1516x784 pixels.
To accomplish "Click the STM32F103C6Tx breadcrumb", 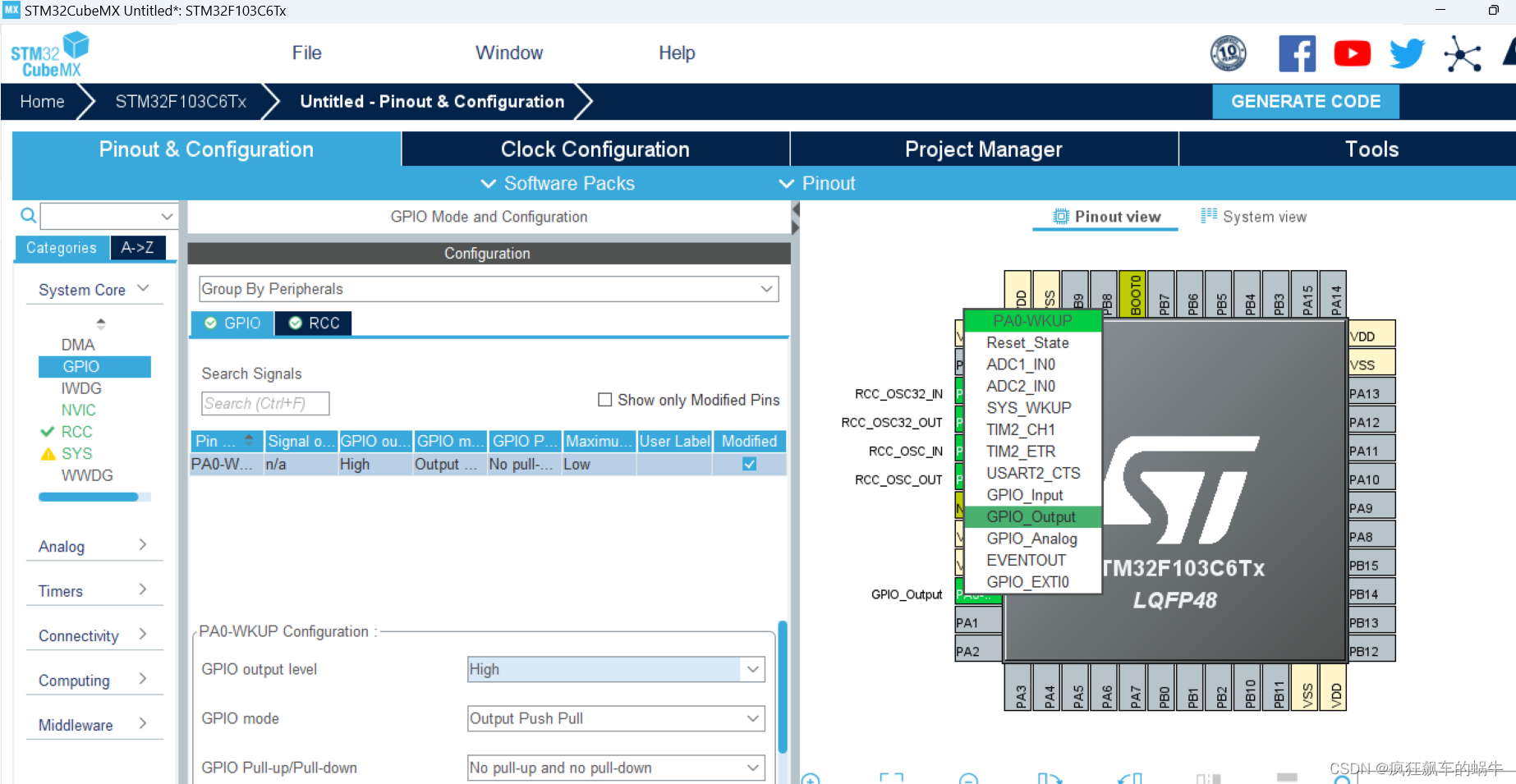I will click(181, 102).
